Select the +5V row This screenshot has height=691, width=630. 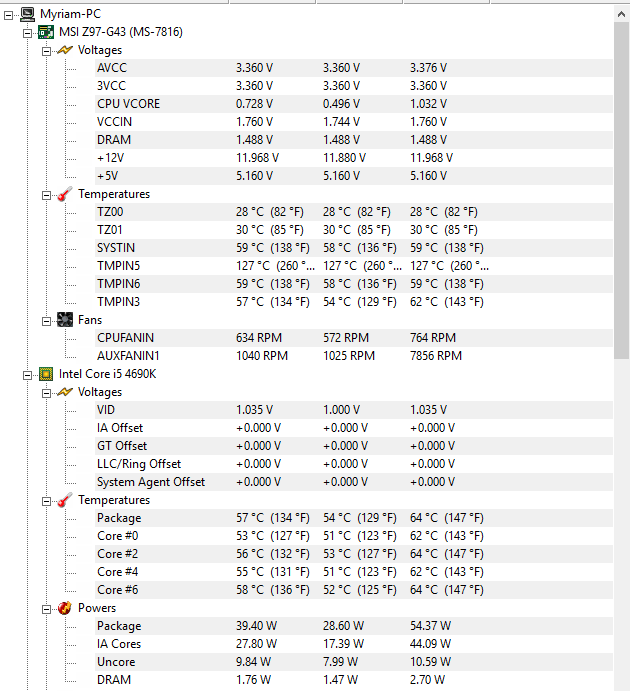(x=354, y=176)
